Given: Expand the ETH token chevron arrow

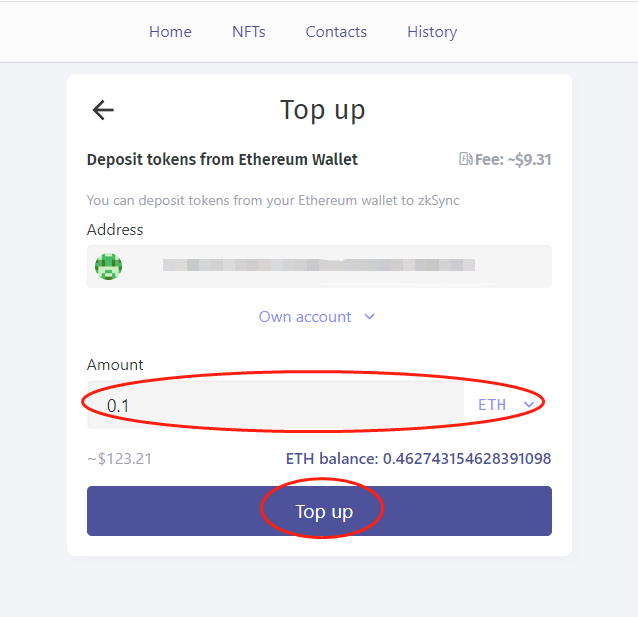Looking at the screenshot, I should pyautogui.click(x=529, y=405).
